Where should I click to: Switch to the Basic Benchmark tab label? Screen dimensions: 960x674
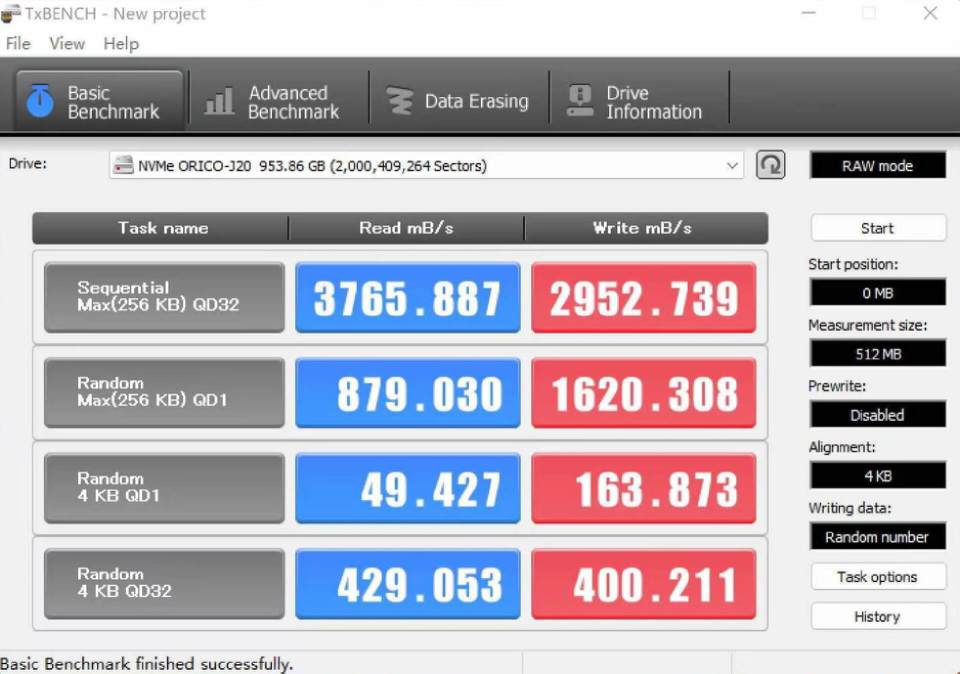pyautogui.click(x=113, y=102)
